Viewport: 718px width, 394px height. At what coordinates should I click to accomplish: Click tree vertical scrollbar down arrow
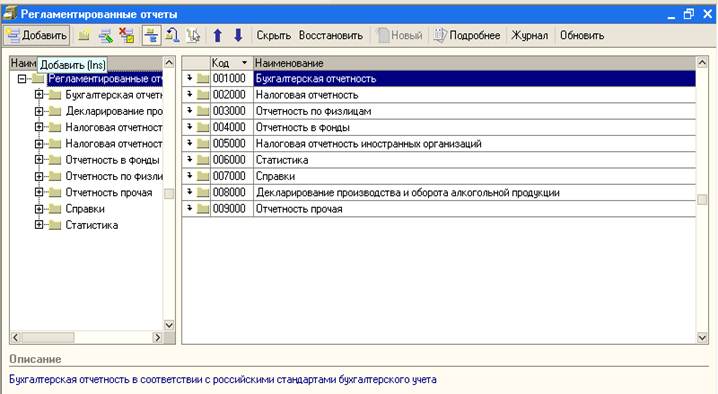click(169, 325)
